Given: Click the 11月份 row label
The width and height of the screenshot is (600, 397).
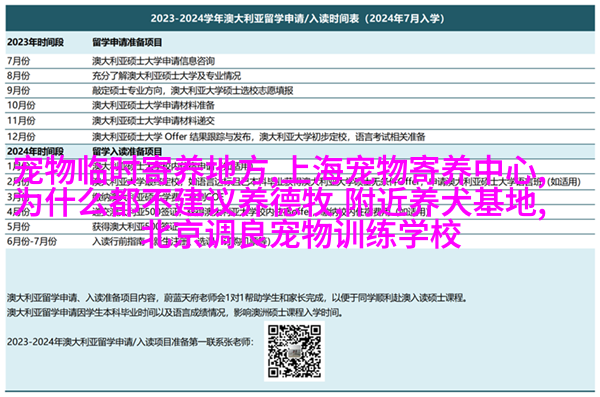Looking at the screenshot, I should tap(21, 121).
